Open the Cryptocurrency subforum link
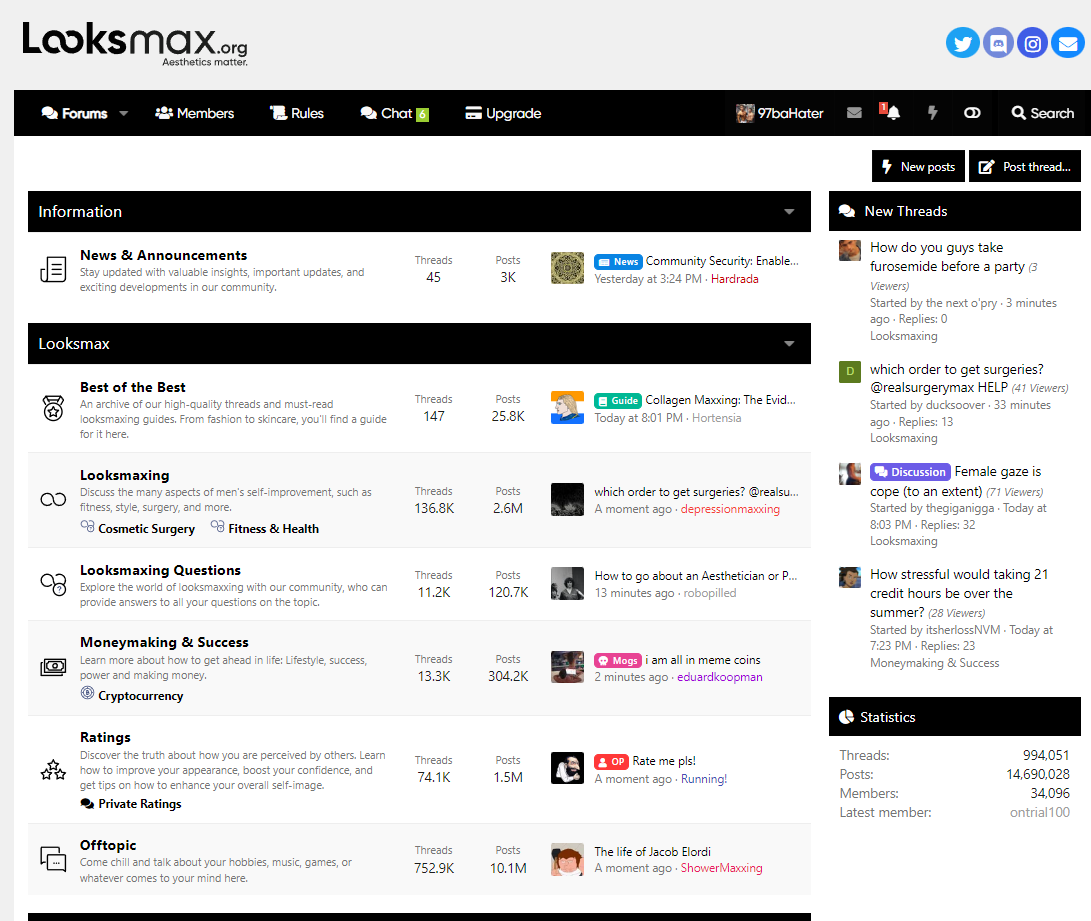 click(x=140, y=696)
